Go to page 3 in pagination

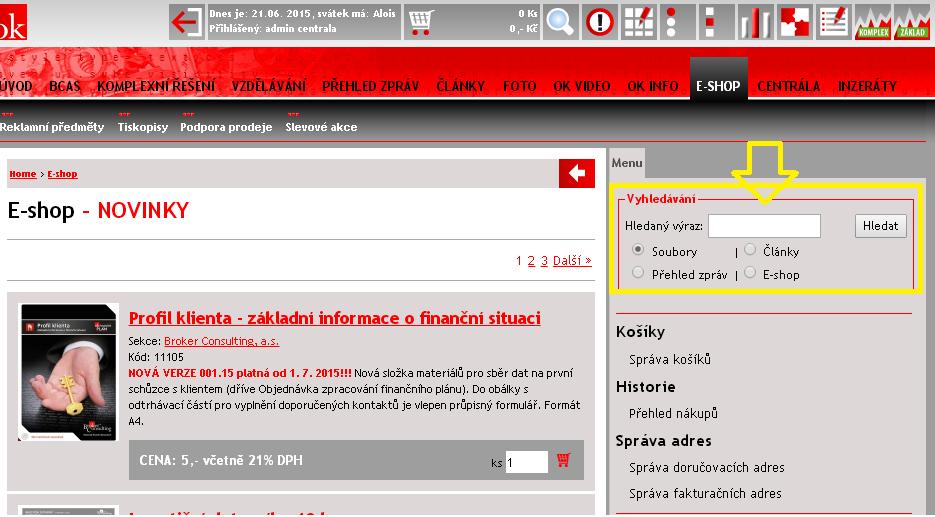click(544, 261)
